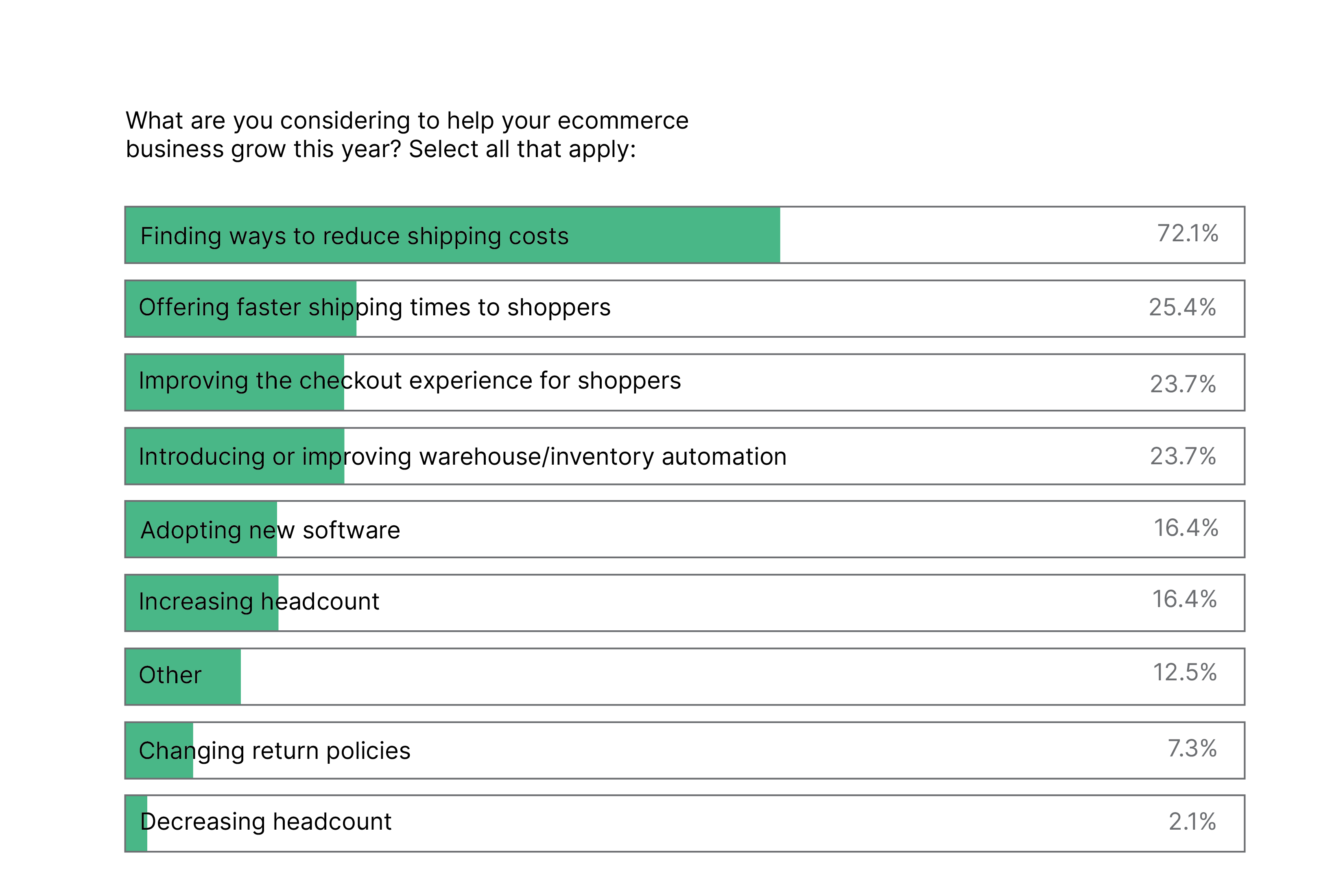Select 16.4% in the Increasing row
This screenshot has width=1343, height=896.
pyautogui.click(x=1184, y=599)
